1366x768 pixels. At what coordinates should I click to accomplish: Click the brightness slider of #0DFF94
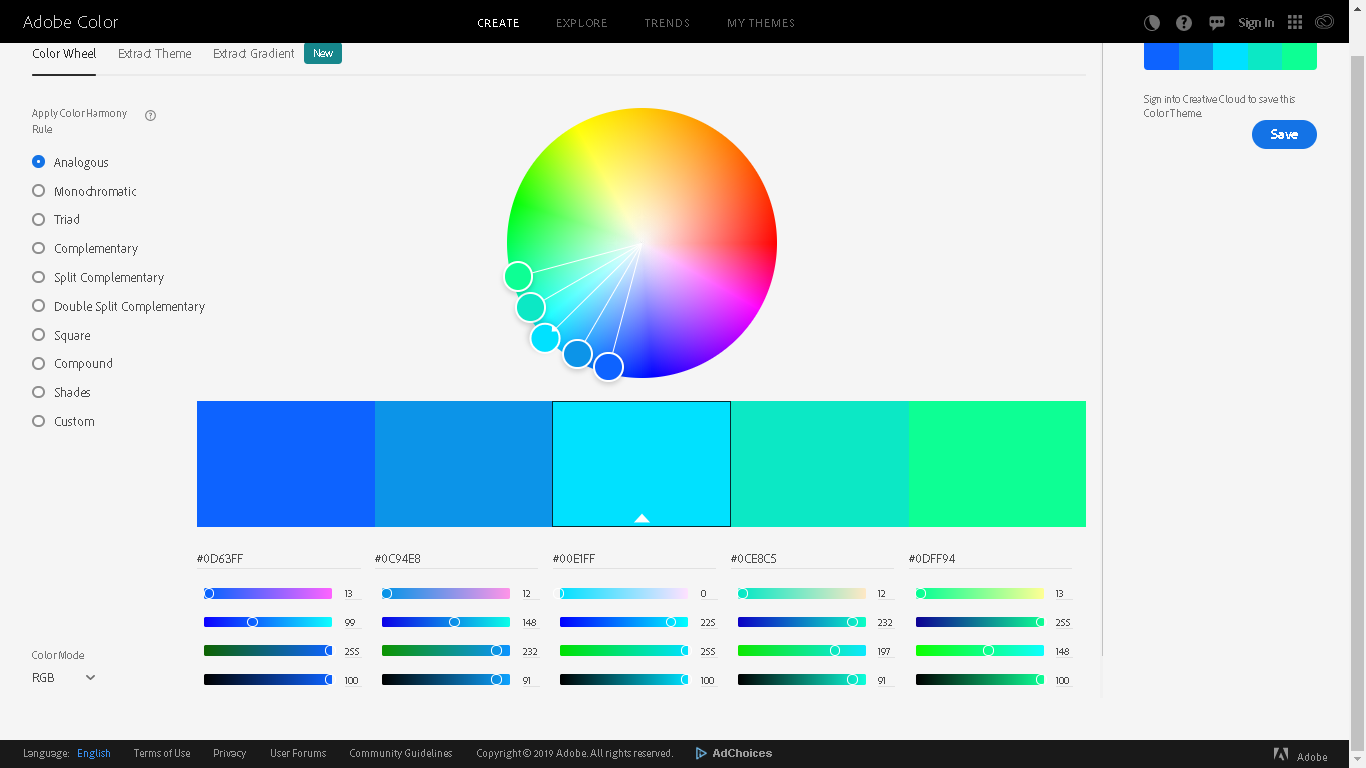click(x=980, y=680)
